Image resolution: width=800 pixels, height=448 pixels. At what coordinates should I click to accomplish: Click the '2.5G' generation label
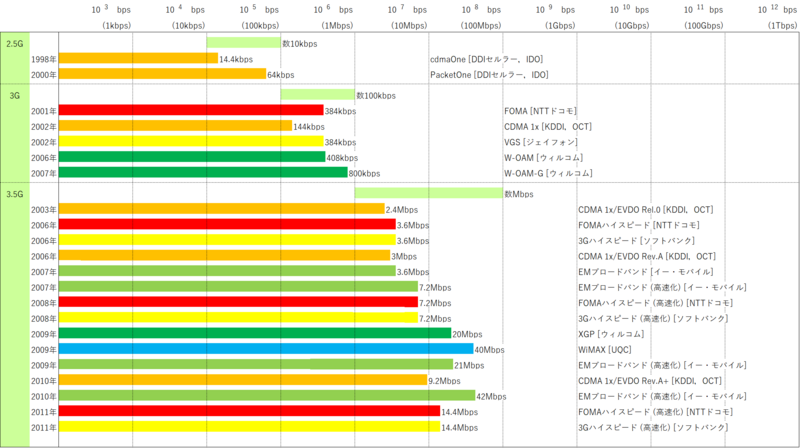coord(15,44)
